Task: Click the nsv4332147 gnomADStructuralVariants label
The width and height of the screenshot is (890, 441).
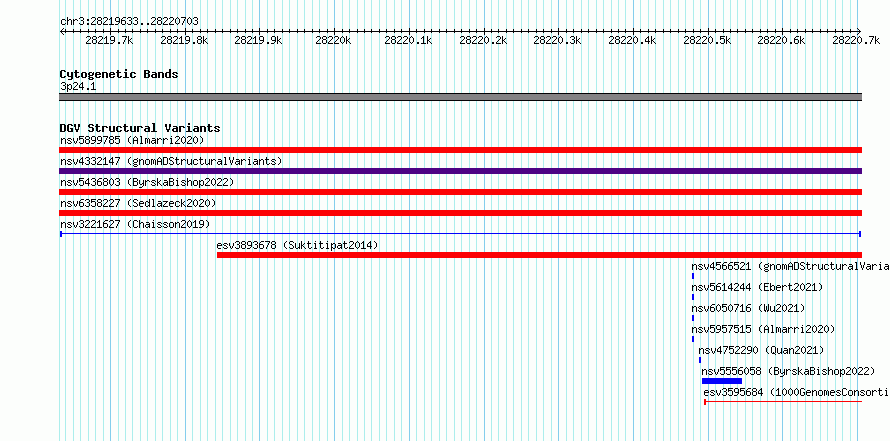Action: click(171, 161)
